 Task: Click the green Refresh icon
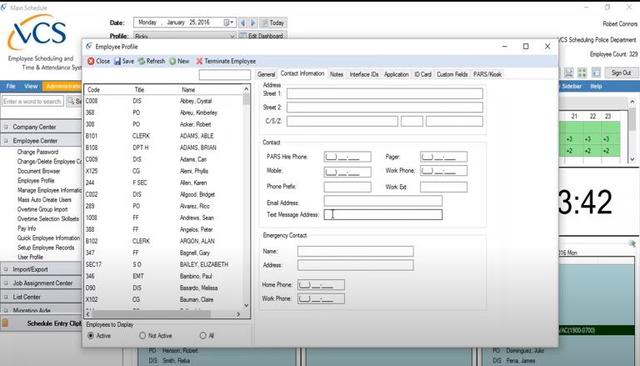point(141,61)
